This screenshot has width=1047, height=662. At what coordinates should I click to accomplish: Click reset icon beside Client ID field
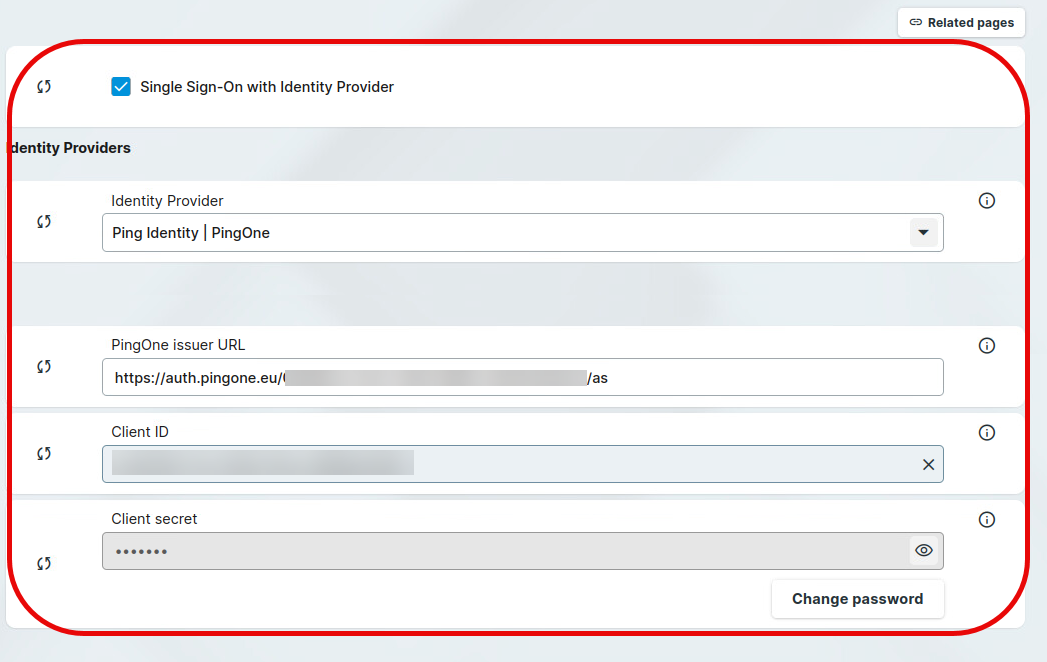[x=44, y=454]
